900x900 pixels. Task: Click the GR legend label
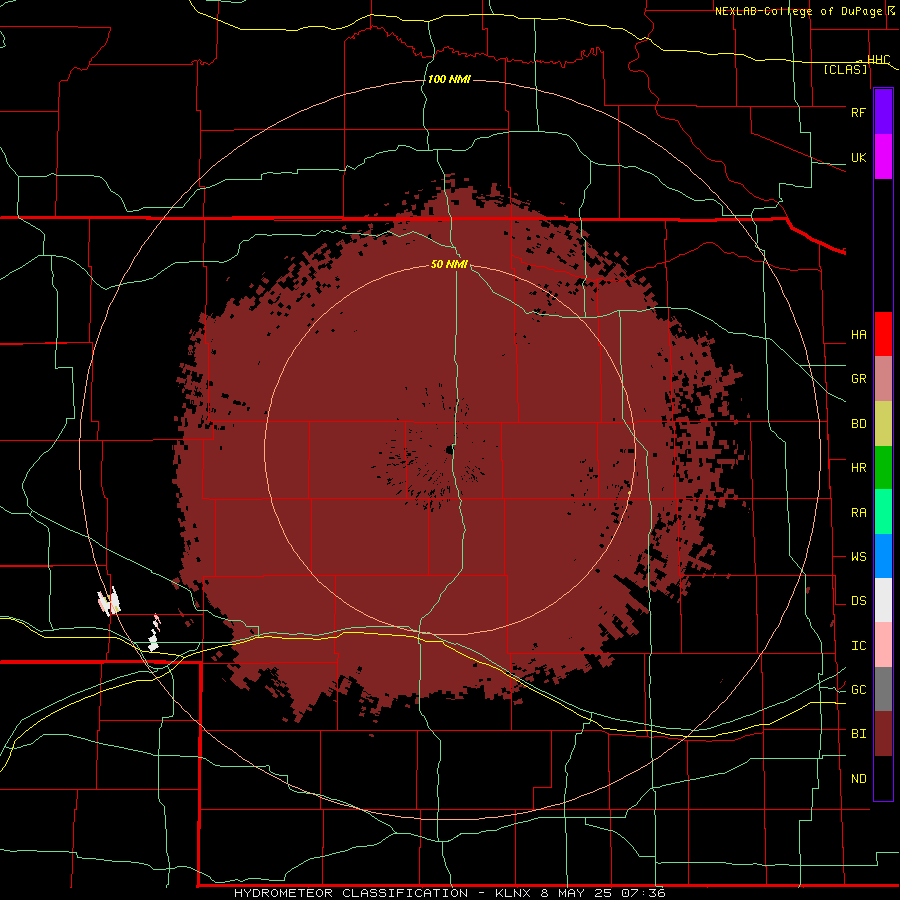(858, 379)
